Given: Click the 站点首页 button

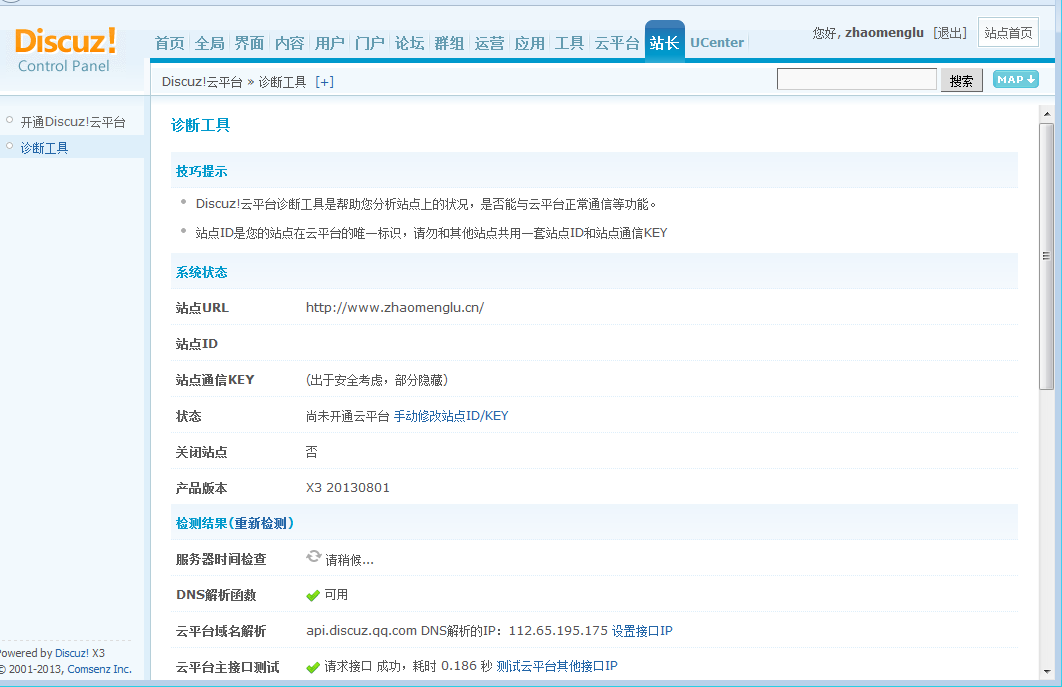Looking at the screenshot, I should click(1008, 33).
